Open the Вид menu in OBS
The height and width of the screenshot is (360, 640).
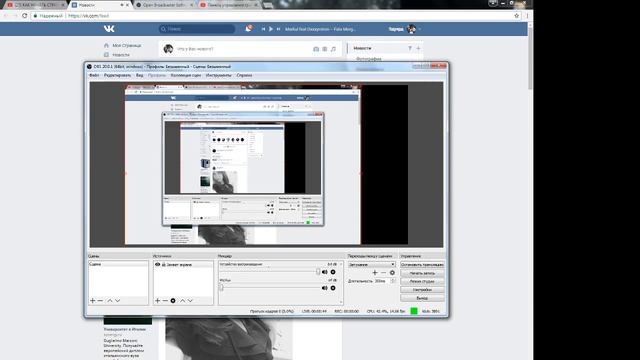pyautogui.click(x=140, y=76)
